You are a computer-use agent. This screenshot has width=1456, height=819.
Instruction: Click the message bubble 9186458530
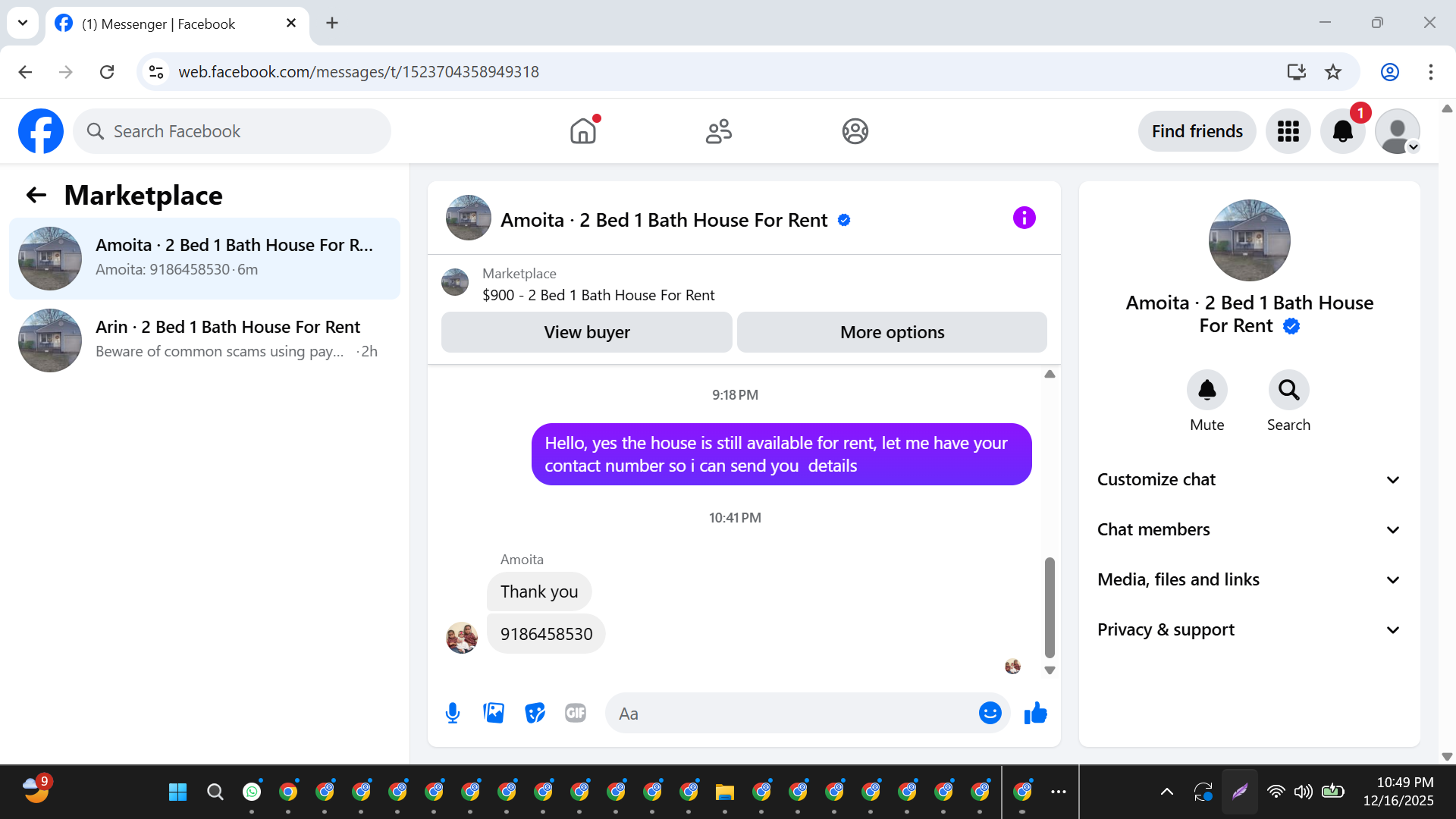(546, 634)
